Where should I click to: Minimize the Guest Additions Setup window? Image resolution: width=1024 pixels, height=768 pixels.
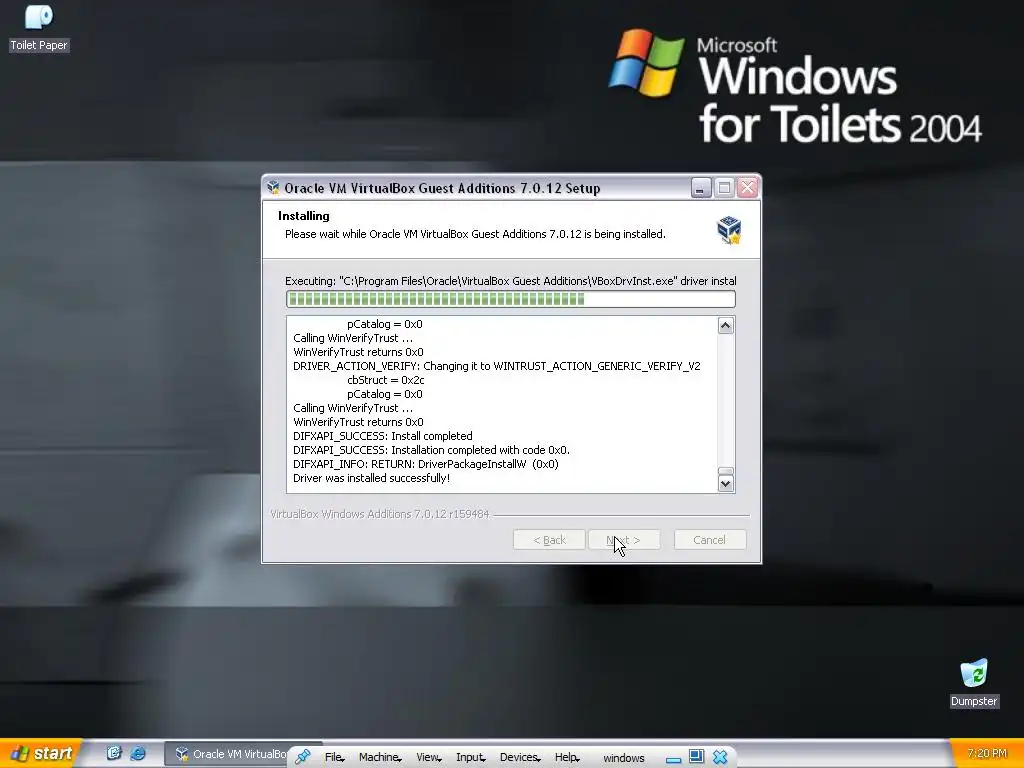coord(701,188)
